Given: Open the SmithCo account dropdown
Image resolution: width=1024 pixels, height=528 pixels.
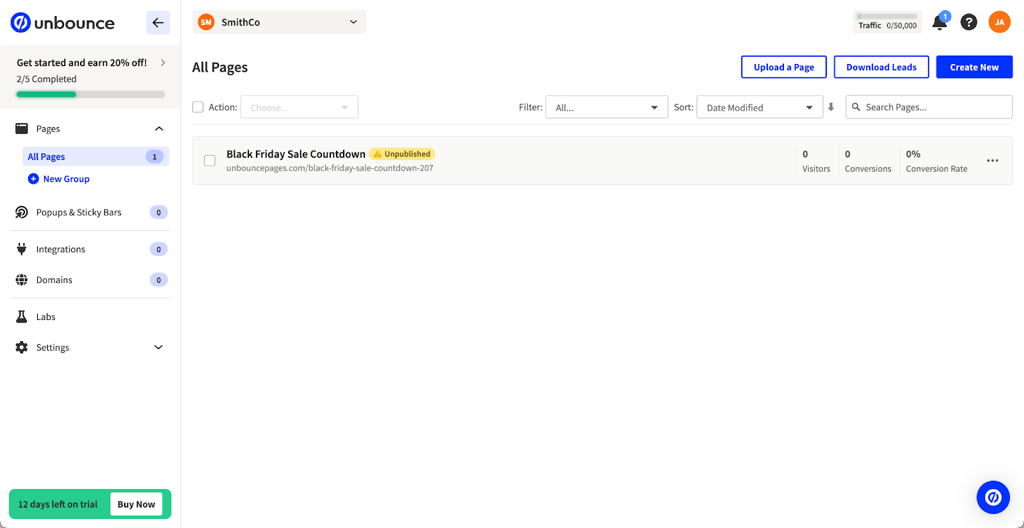Looking at the screenshot, I should click(280, 22).
